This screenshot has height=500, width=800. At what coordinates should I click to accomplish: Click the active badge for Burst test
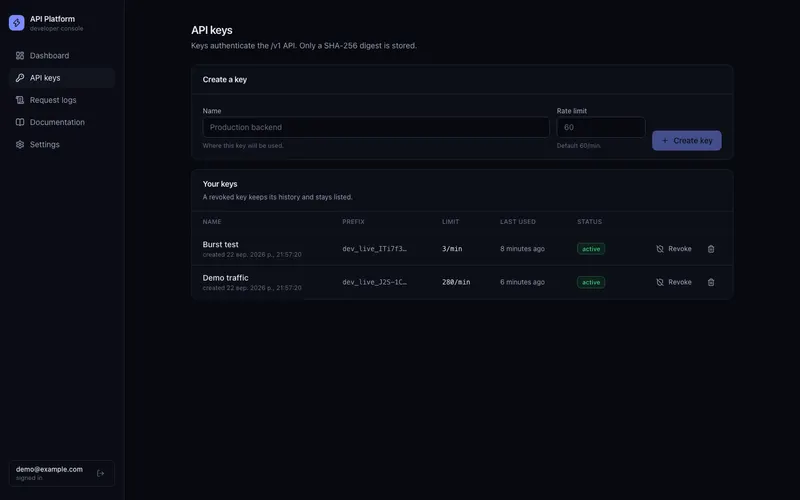591,249
